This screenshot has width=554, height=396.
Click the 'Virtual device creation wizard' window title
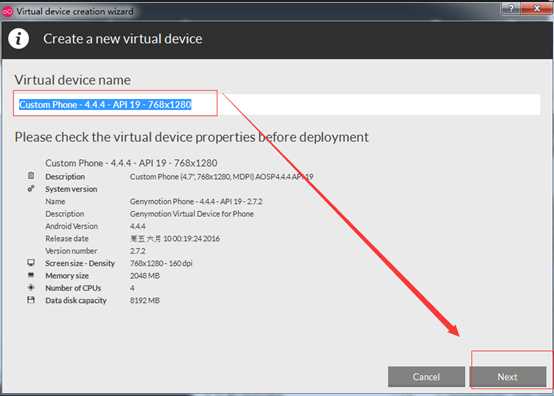(75, 12)
